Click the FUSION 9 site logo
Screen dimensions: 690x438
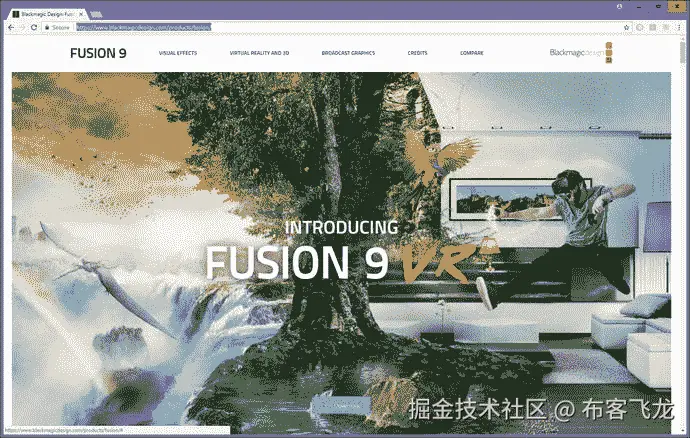tap(98, 53)
